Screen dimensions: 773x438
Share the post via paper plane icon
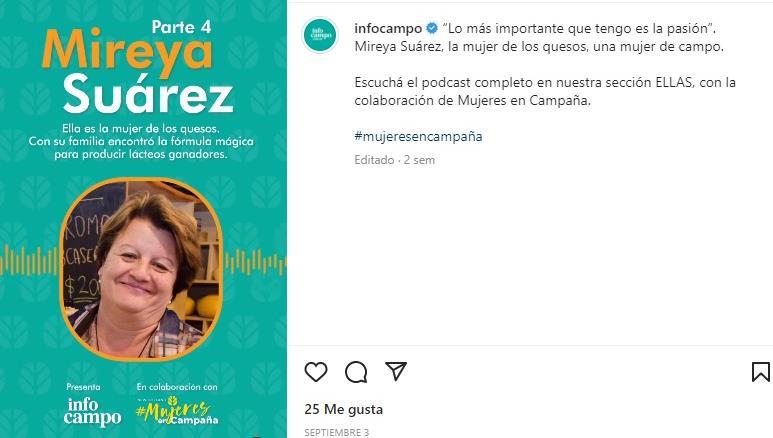click(396, 371)
